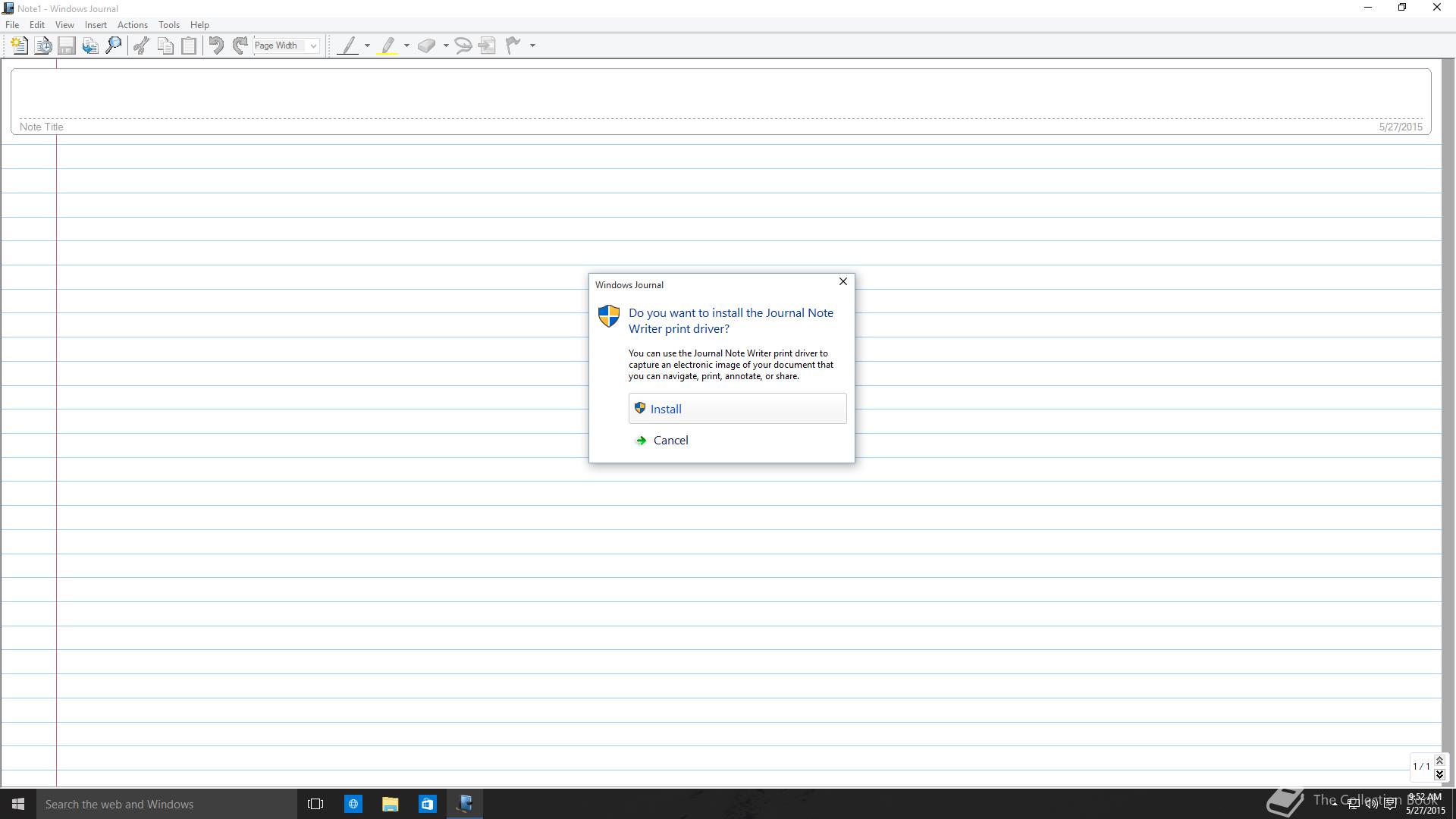Expand the Eraser size dropdown arrow
This screenshot has width=1456, height=819.
446,45
